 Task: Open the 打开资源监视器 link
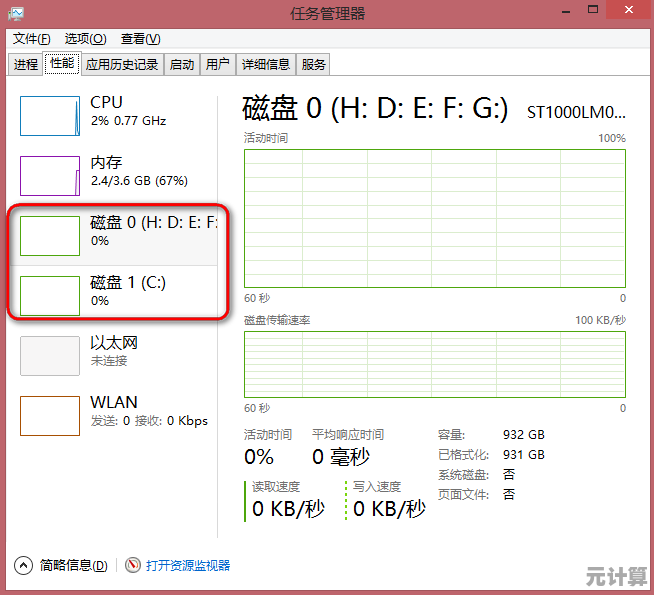pos(188,566)
